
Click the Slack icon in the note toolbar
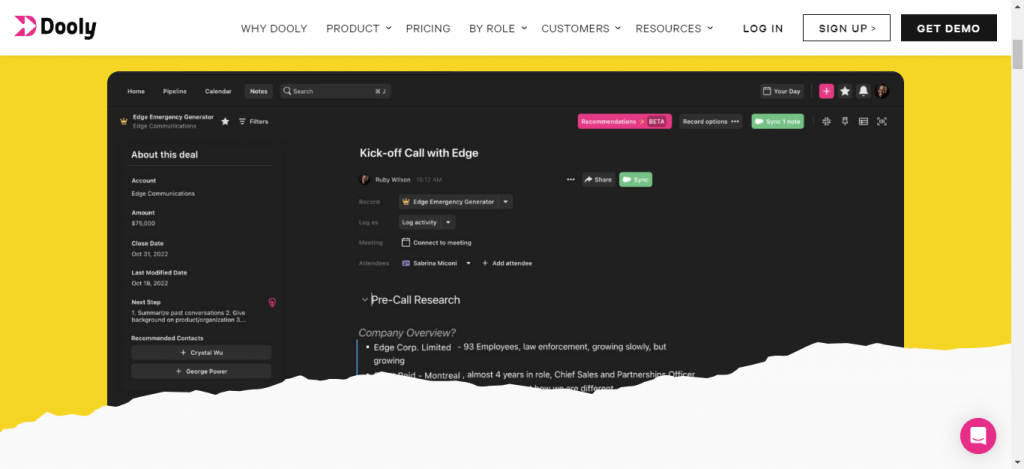826,121
